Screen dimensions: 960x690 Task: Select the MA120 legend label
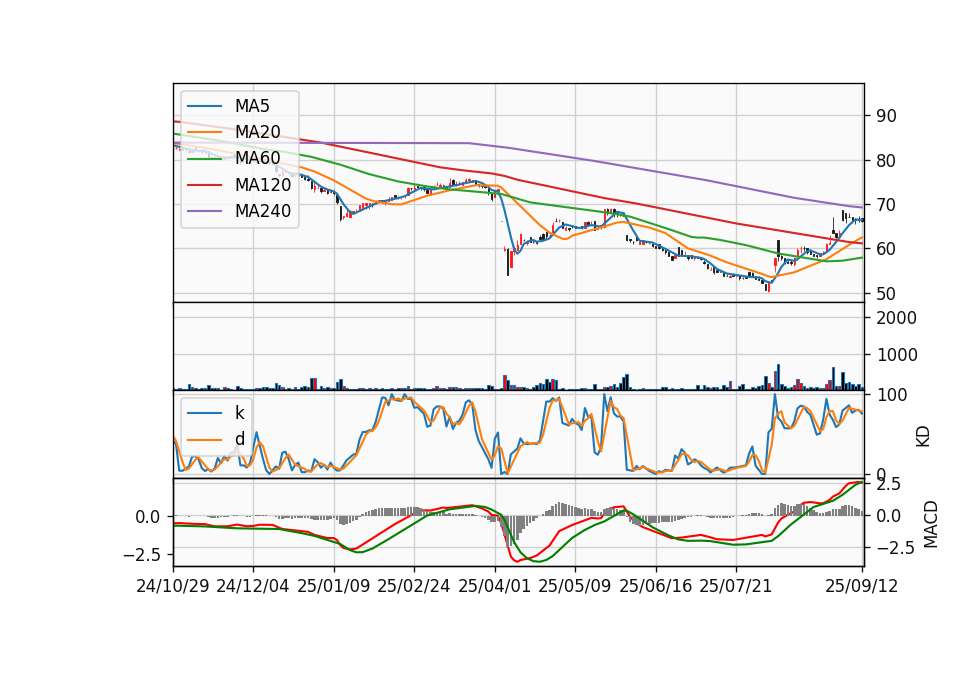263,185
